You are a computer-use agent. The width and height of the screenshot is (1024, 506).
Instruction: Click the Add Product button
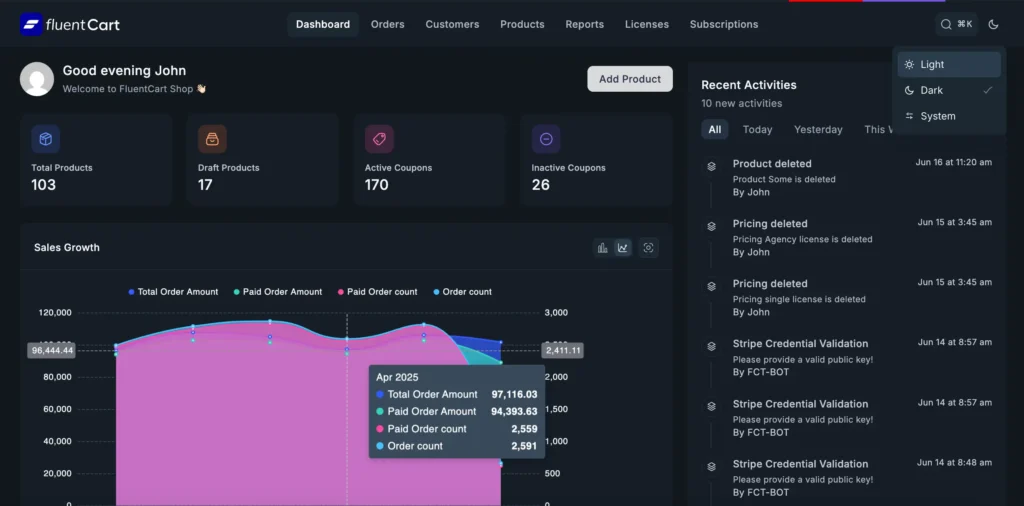630,79
